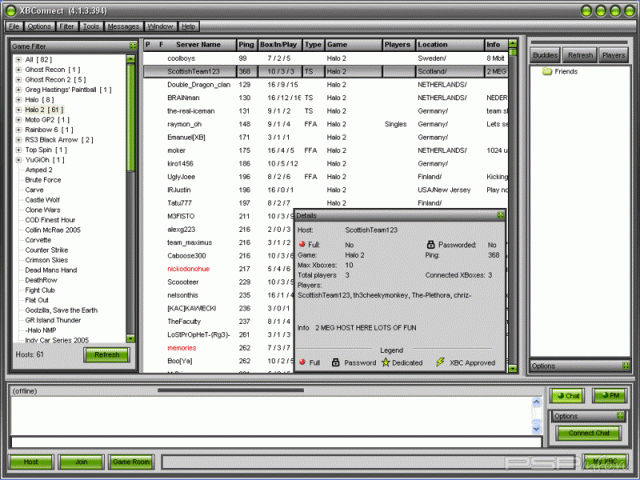The height and width of the screenshot is (480, 640).
Task: Click the XBC Approved lightning icon
Action: pos(439,362)
